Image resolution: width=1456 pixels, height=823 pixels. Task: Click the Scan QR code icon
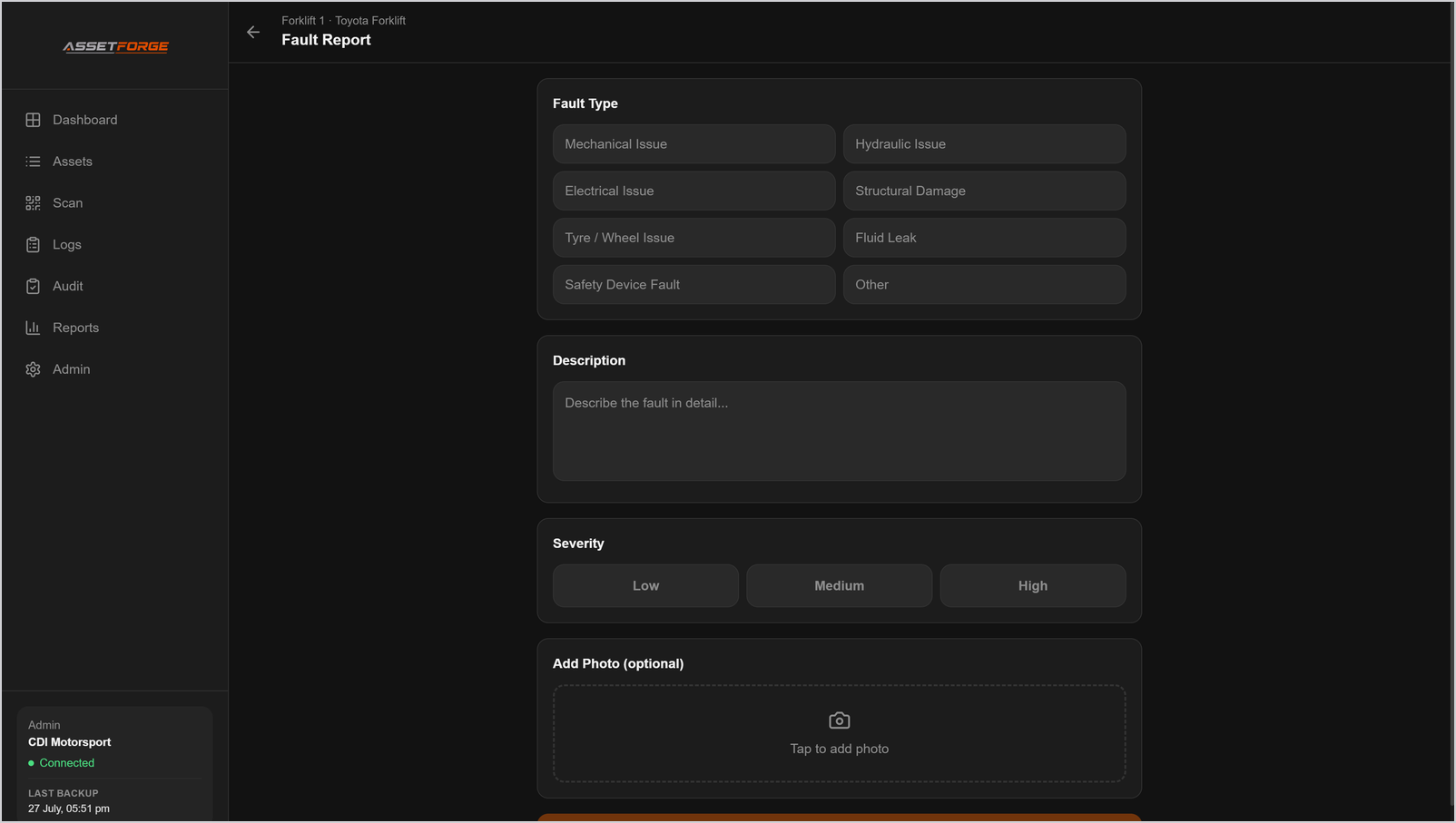(x=33, y=203)
